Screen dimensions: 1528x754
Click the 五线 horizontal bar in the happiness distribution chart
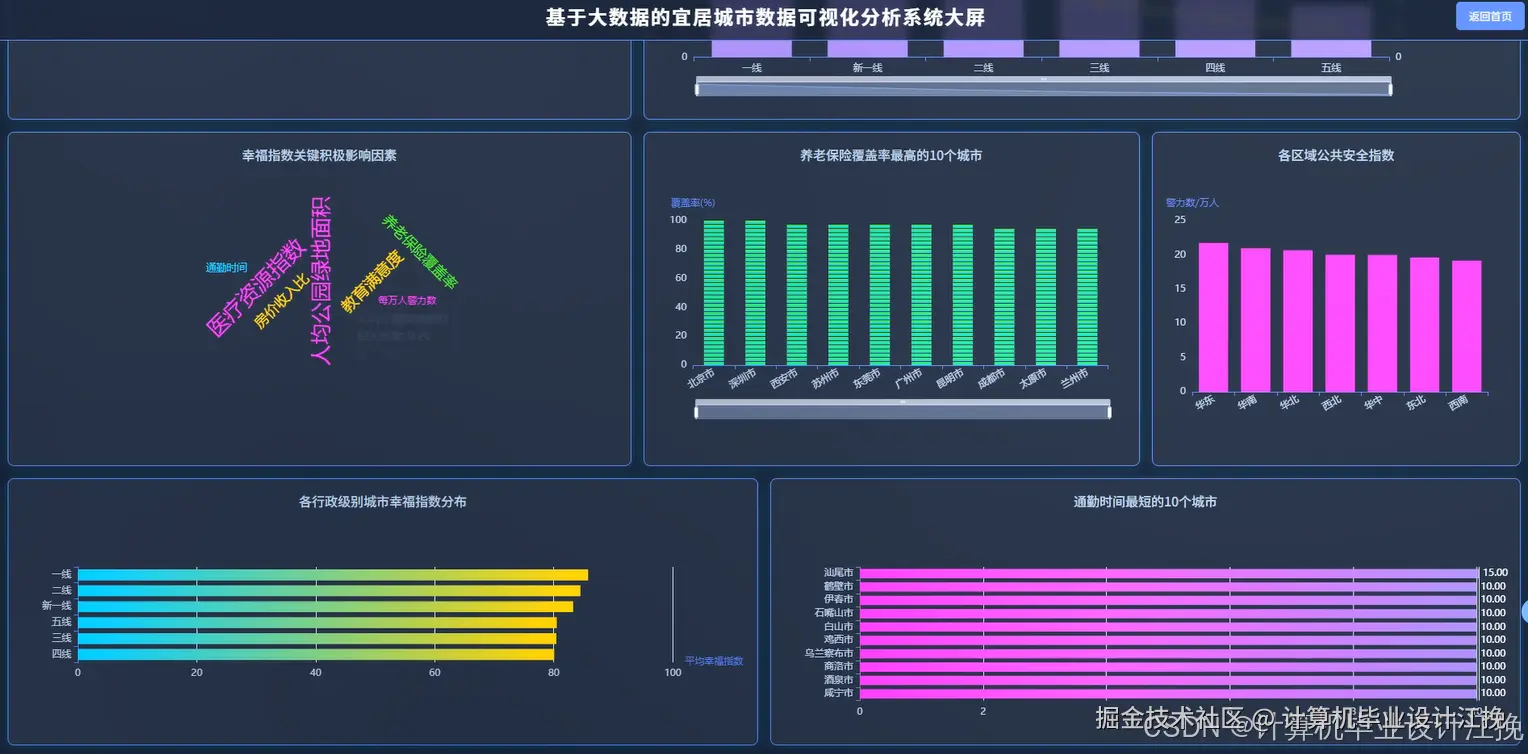[x=317, y=623]
